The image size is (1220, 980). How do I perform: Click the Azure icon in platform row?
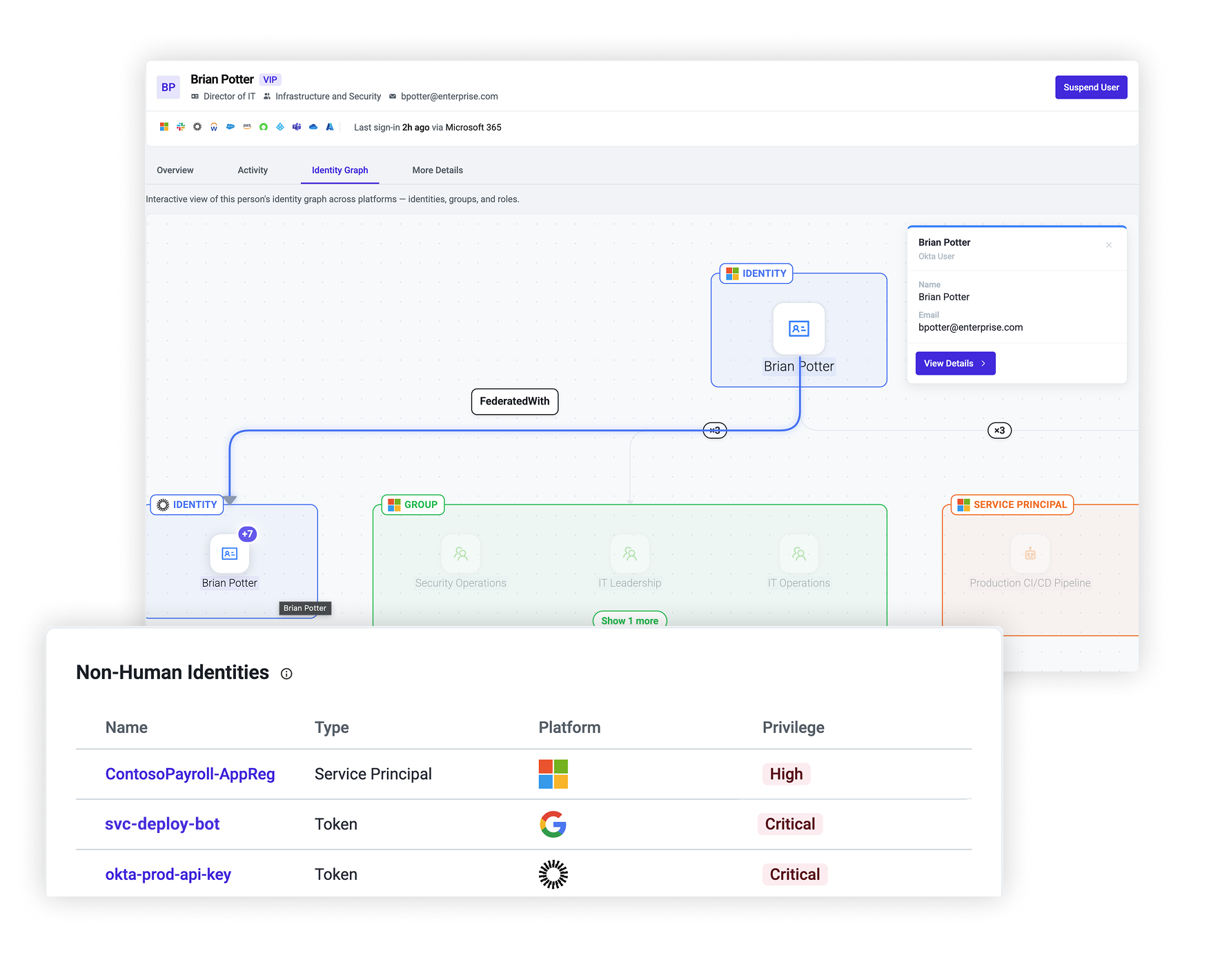330,127
